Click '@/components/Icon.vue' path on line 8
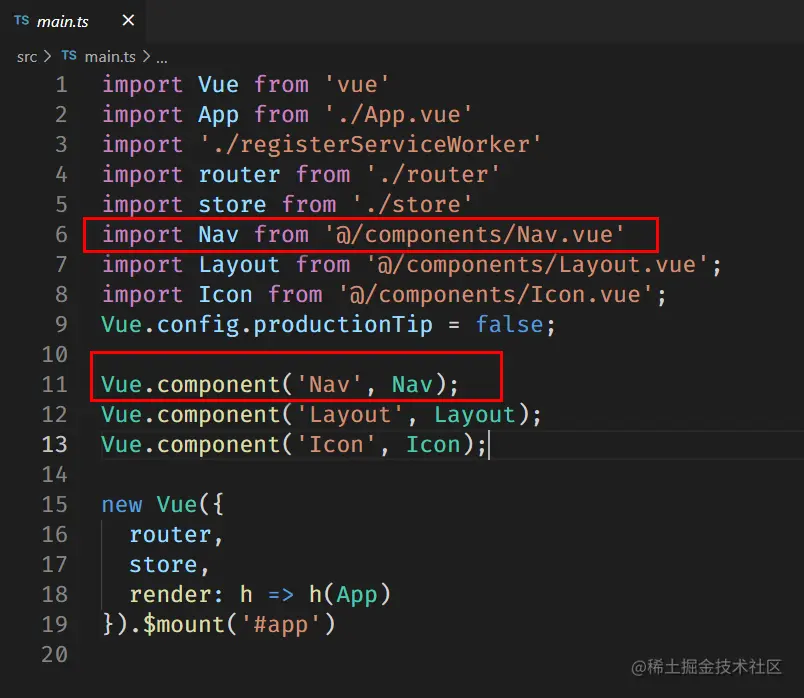Viewport: 804px width, 698px height. pyautogui.click(x=495, y=294)
